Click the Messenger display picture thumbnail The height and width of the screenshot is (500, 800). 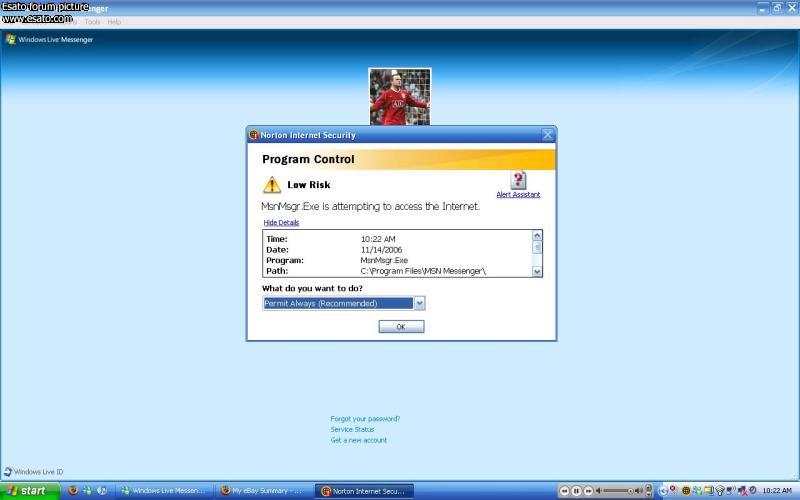tap(400, 96)
